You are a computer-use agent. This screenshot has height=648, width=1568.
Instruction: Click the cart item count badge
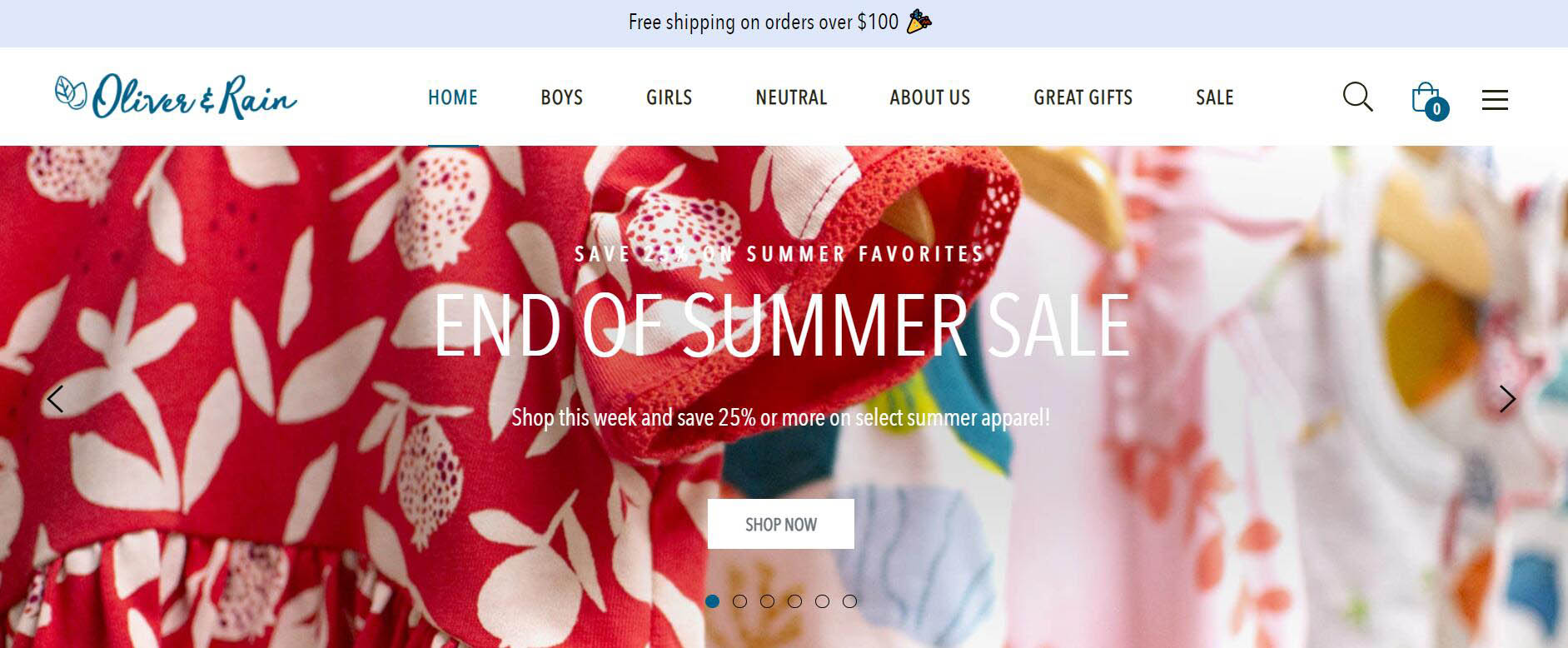click(x=1436, y=109)
